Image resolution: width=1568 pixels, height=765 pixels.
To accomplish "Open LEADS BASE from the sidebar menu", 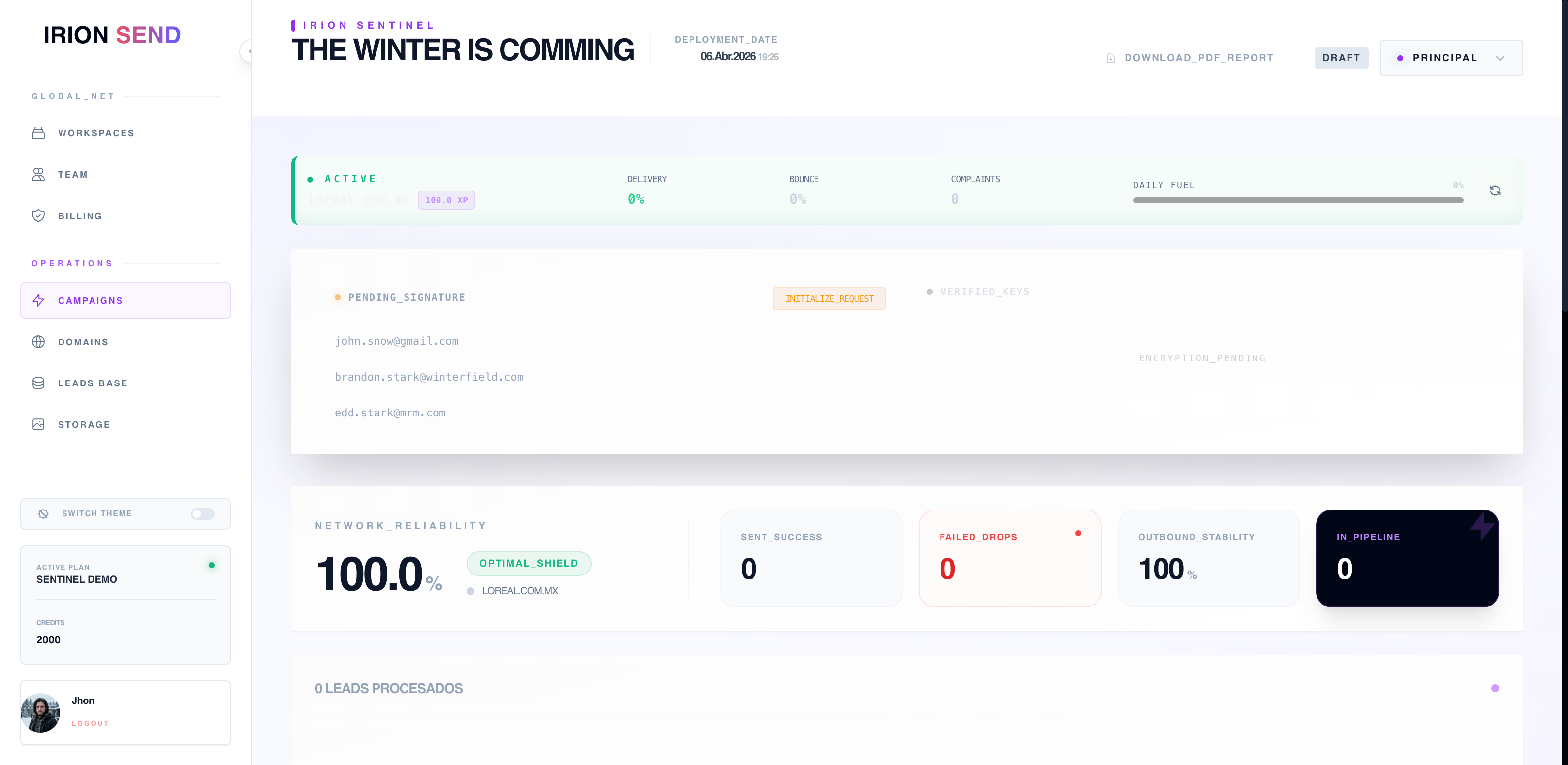I will pos(93,383).
